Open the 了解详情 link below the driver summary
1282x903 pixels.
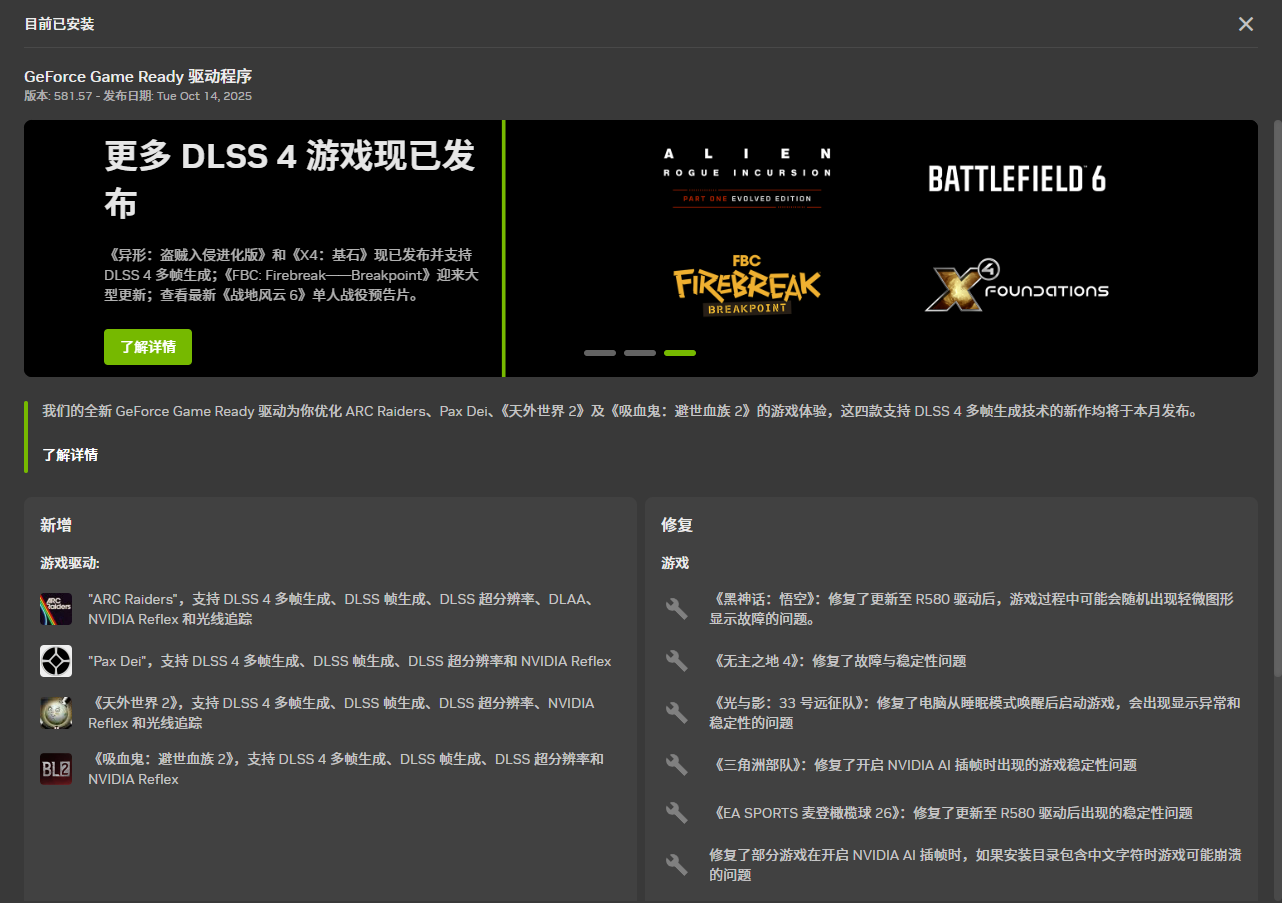(70, 455)
